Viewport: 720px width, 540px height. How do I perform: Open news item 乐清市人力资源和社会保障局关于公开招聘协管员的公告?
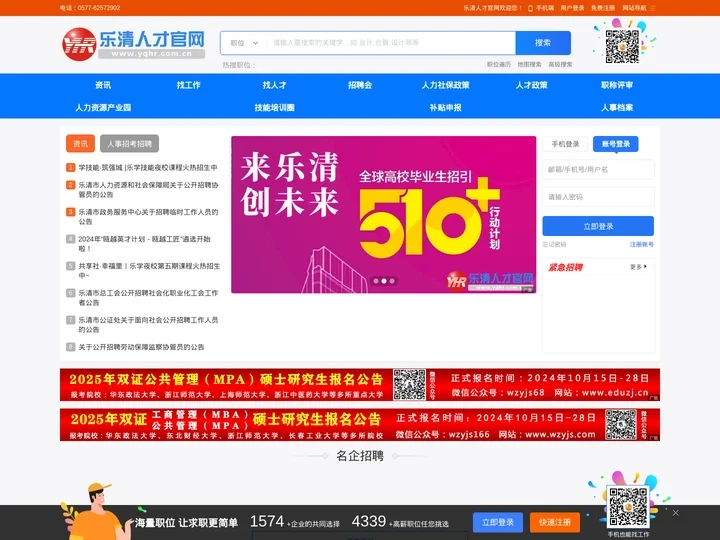[x=148, y=190]
